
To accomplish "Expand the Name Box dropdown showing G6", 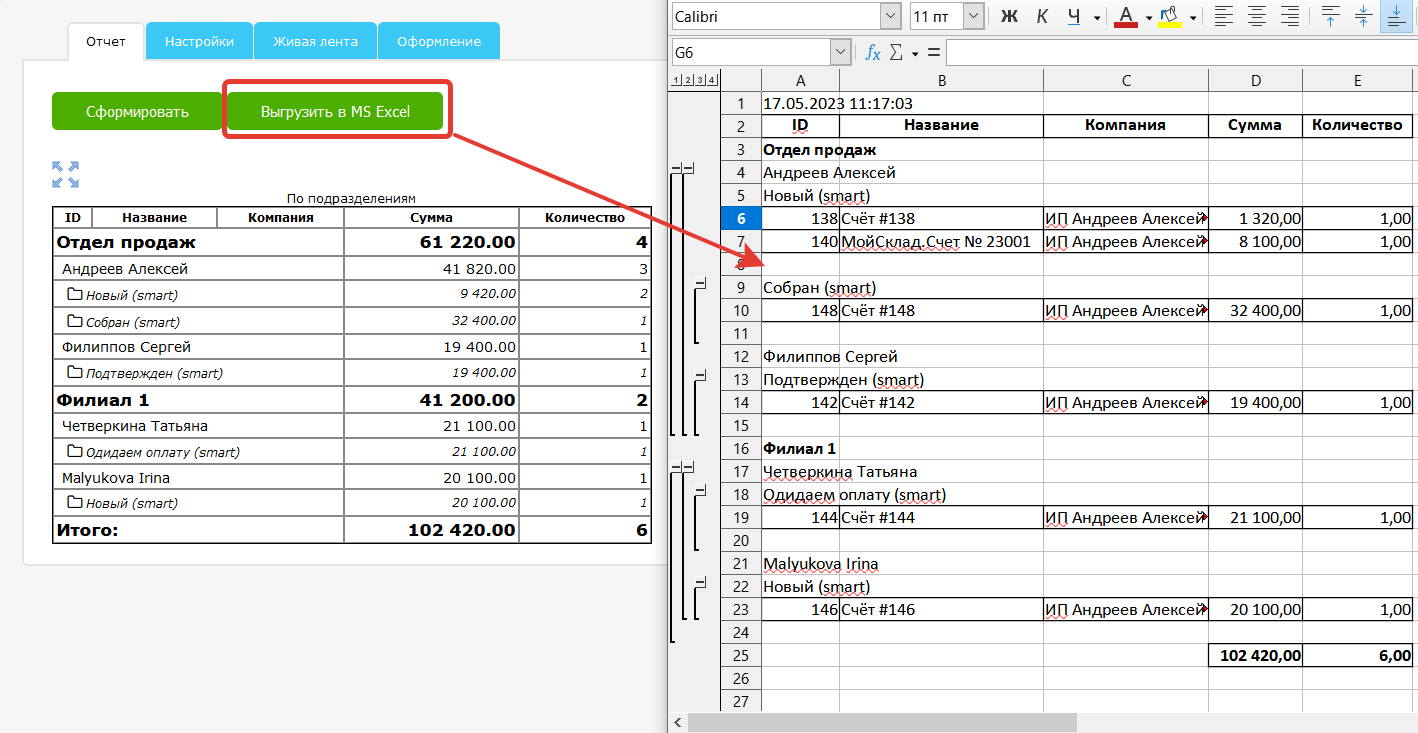I will point(840,52).
